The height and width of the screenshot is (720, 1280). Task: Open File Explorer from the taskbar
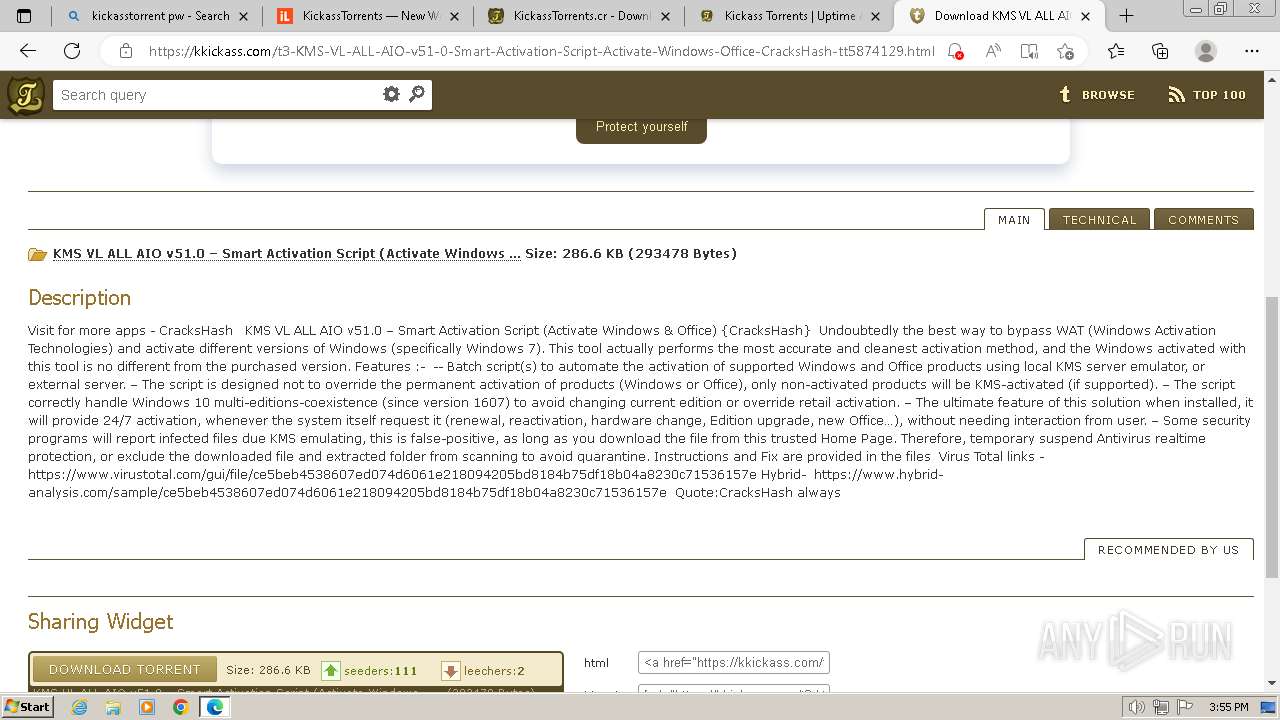[x=113, y=707]
